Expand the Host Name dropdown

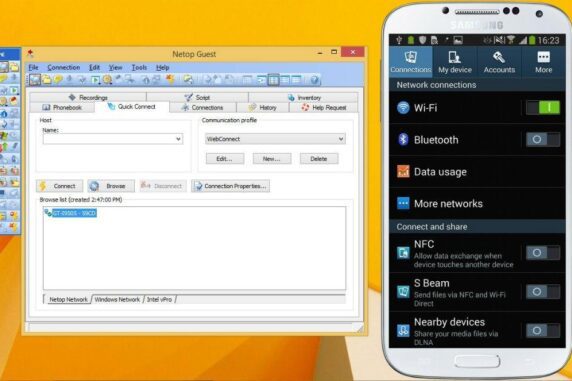point(178,139)
